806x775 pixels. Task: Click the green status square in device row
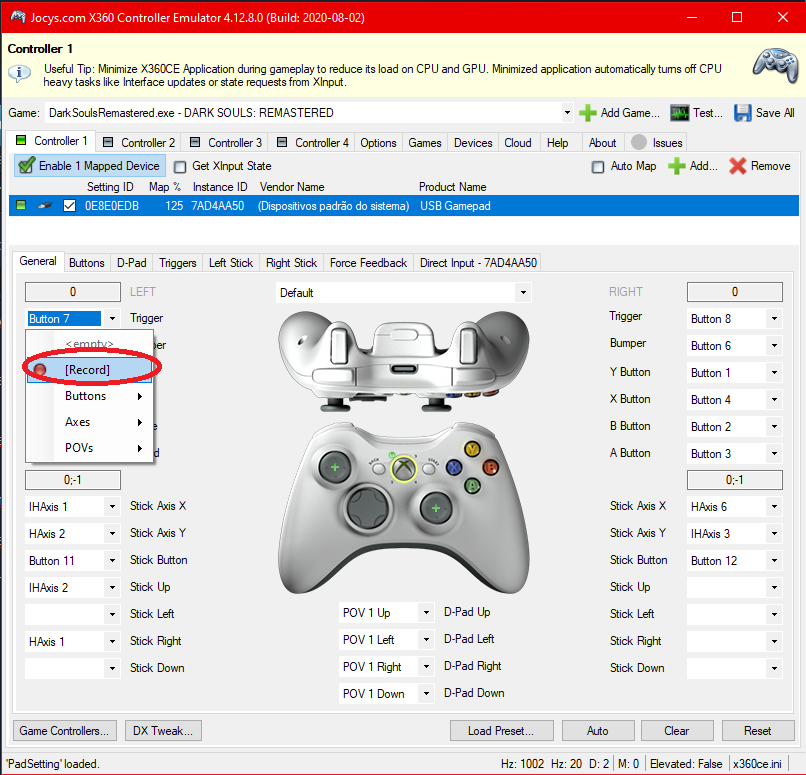(21, 206)
